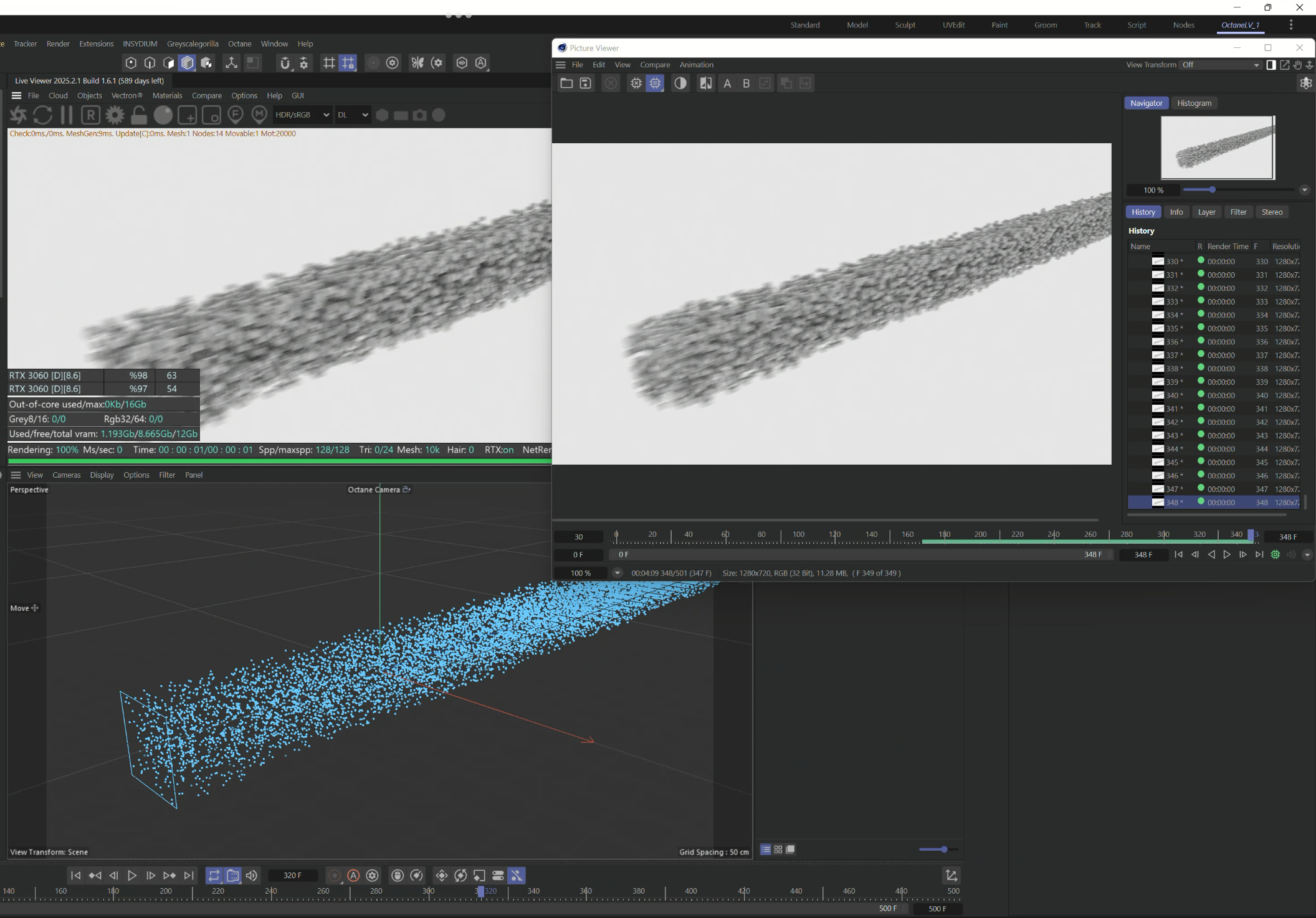Open the Layer tab in Picture Viewer

tap(1206, 212)
